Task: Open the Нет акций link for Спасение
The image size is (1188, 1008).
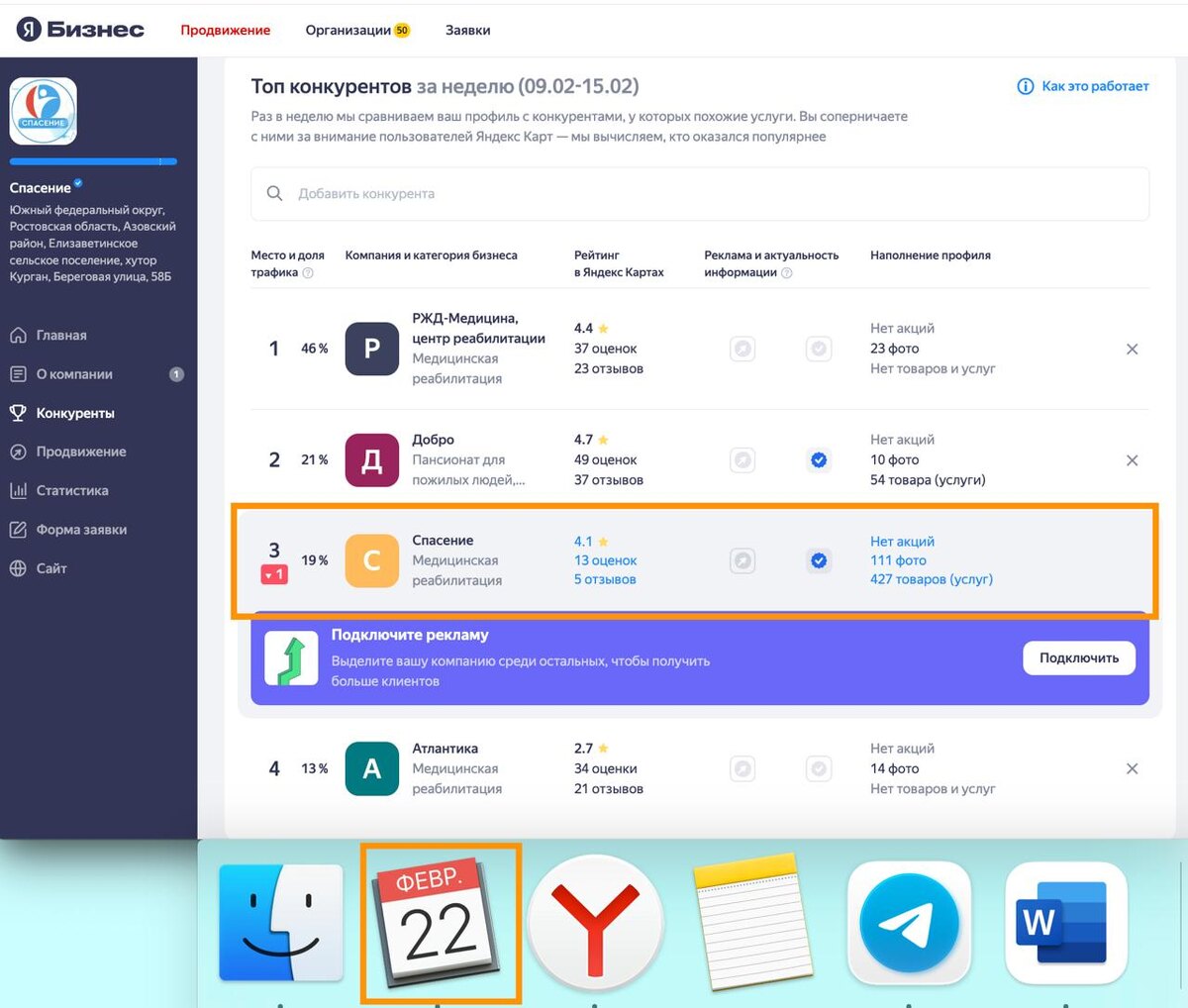Action: point(902,542)
